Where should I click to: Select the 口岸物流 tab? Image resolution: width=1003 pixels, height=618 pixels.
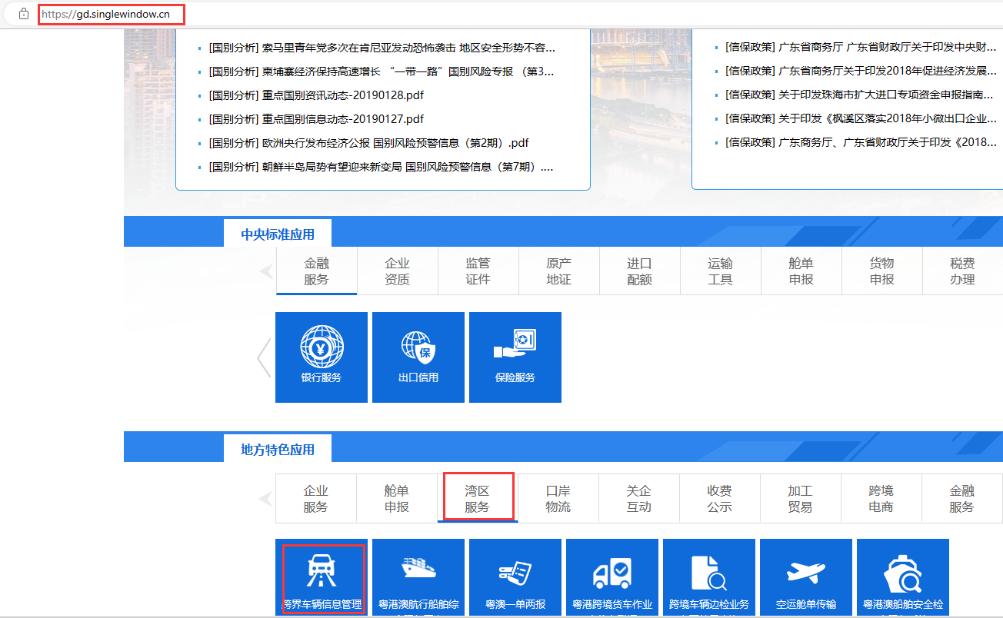pos(558,498)
